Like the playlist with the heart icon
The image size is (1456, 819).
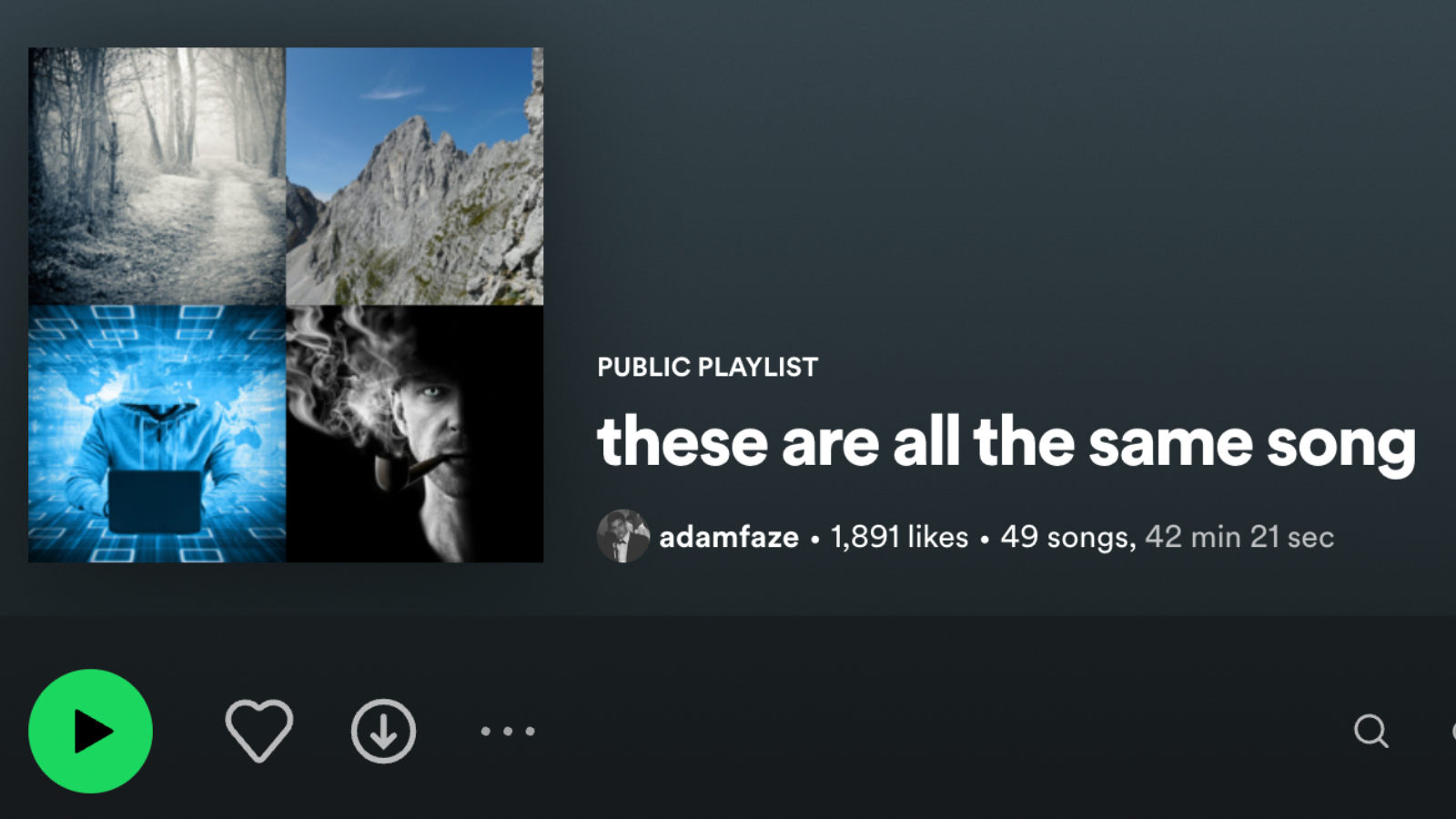coord(259,730)
